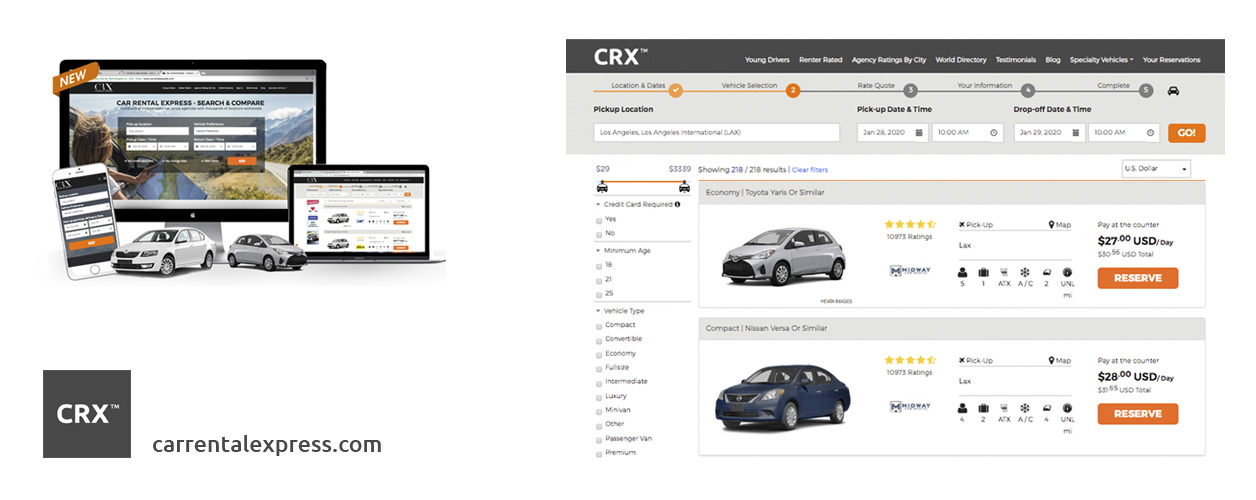Open the Blog link in the header

pos(1053,60)
